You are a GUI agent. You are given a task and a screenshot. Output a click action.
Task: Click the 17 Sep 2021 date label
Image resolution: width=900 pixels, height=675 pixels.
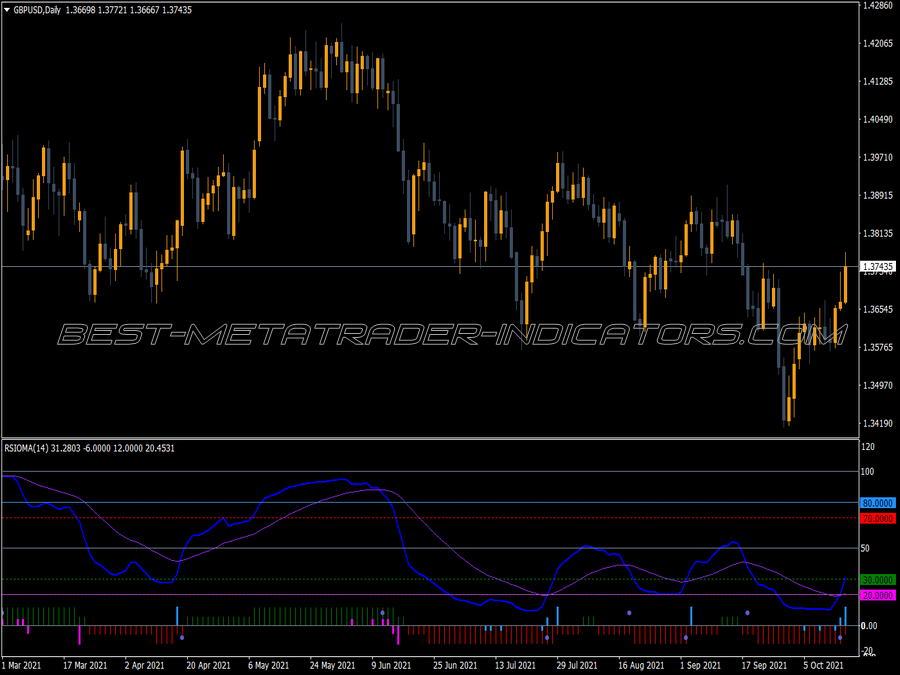[x=764, y=666]
